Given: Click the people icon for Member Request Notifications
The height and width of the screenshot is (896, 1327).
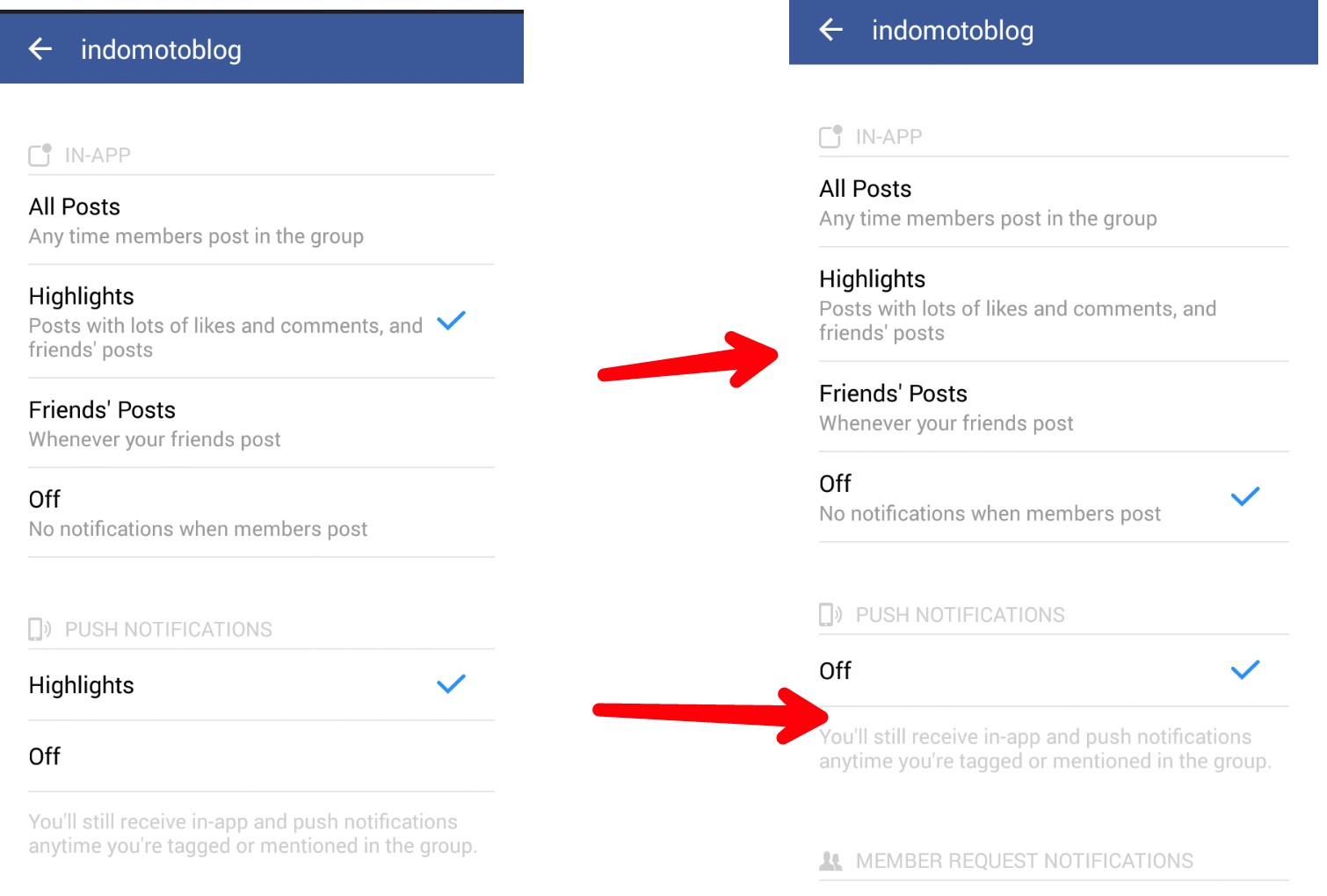Looking at the screenshot, I should tap(830, 861).
